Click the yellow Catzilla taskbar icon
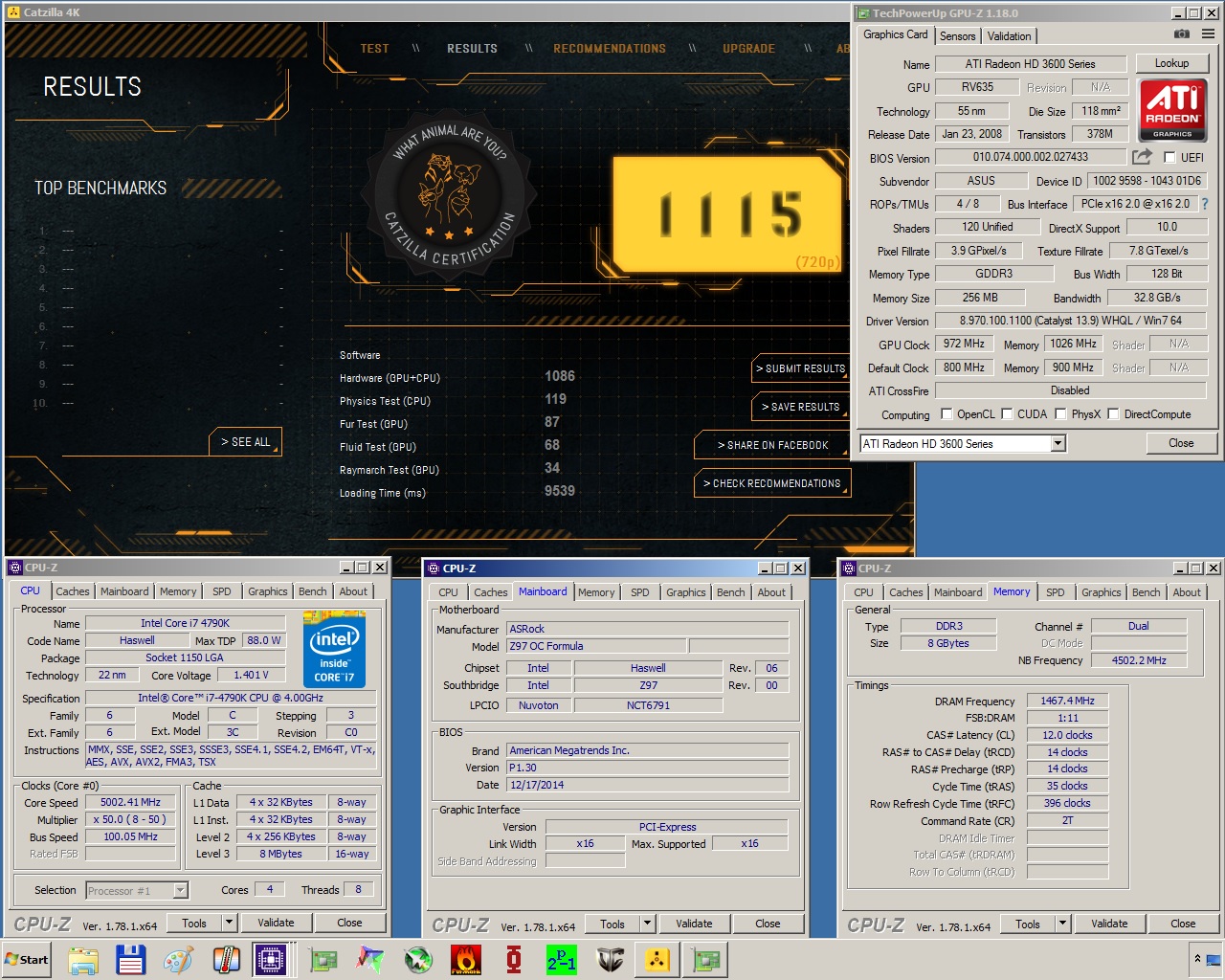The image size is (1225, 980). click(657, 960)
